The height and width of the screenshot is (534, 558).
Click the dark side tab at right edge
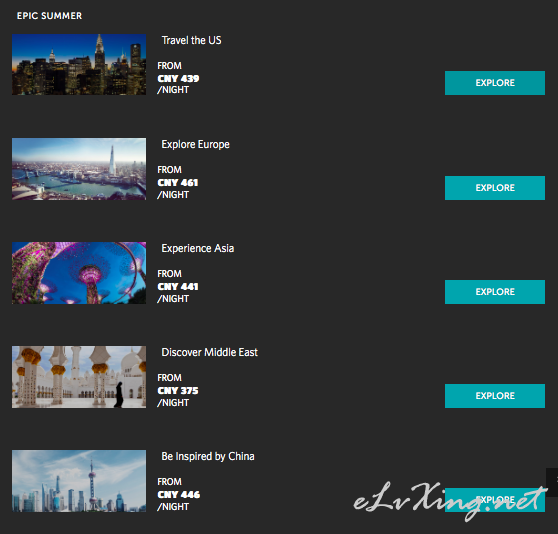click(x=552, y=482)
